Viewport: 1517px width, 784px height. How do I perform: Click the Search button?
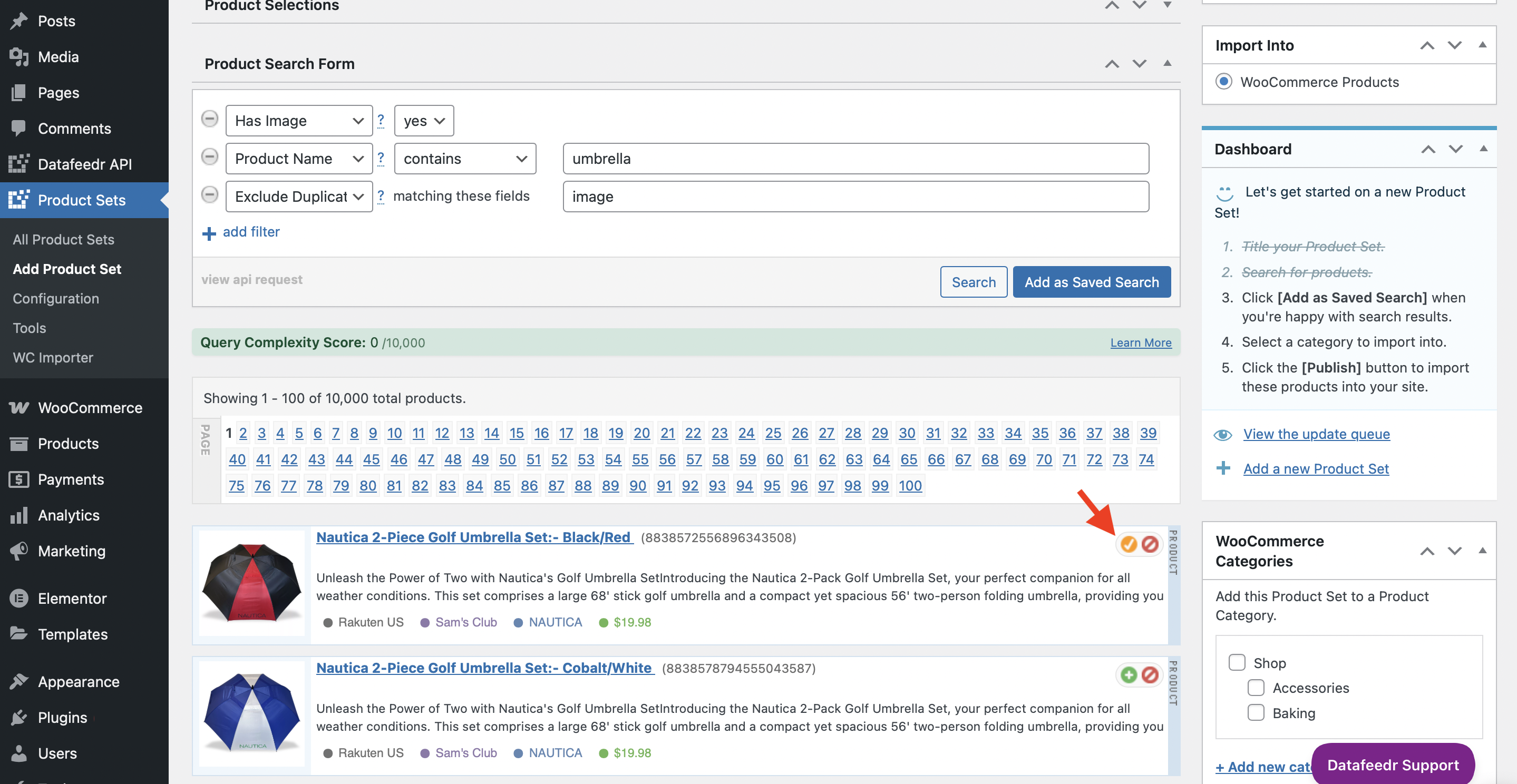coord(974,282)
